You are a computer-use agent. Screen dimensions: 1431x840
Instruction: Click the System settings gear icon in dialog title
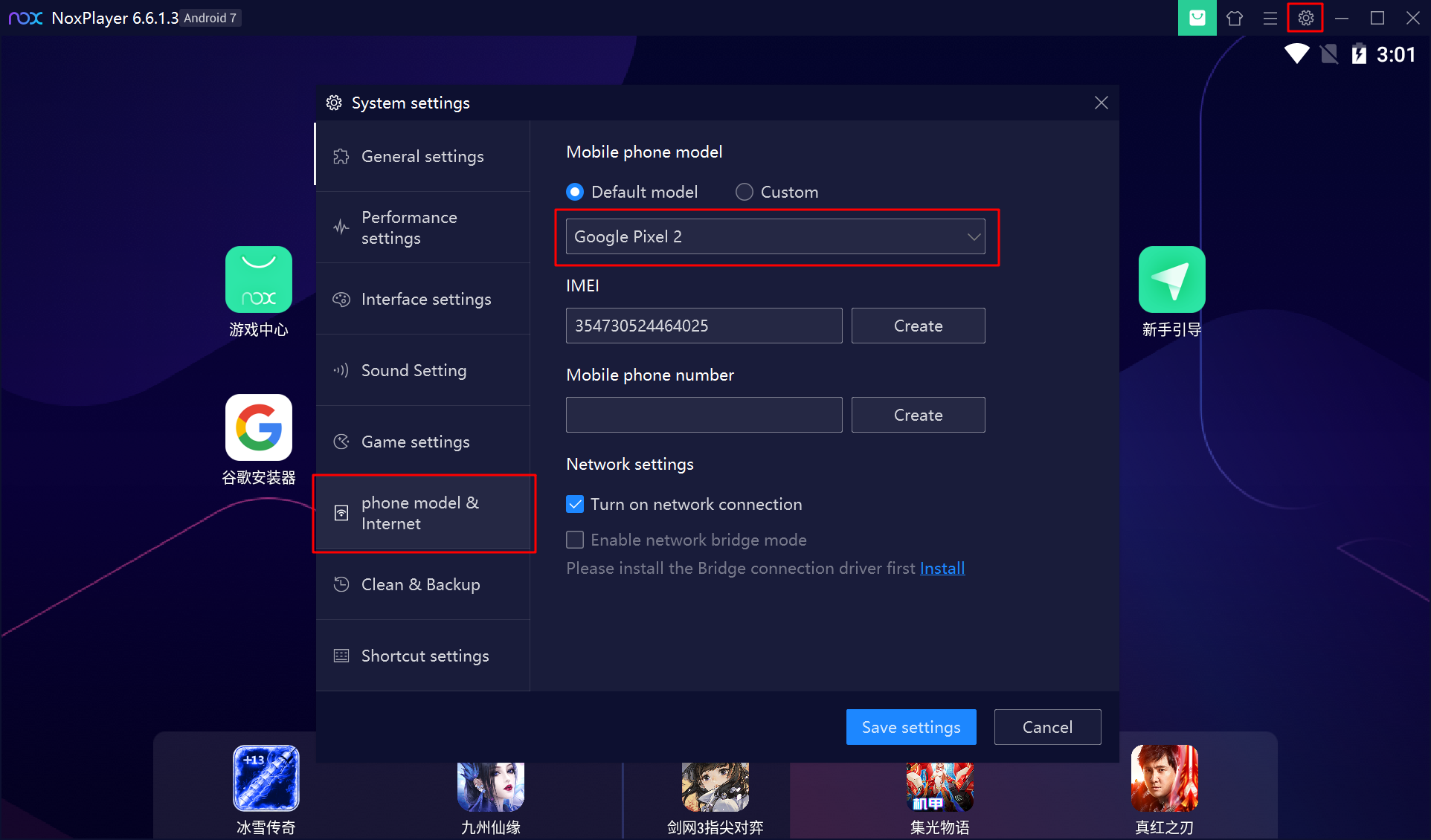pos(334,103)
